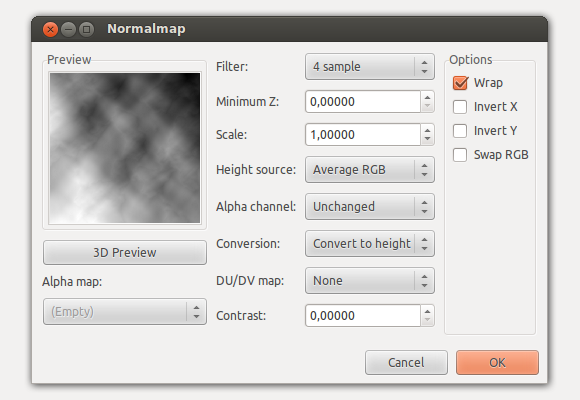
Task: Click the grayscale preview image
Action: 125,148
